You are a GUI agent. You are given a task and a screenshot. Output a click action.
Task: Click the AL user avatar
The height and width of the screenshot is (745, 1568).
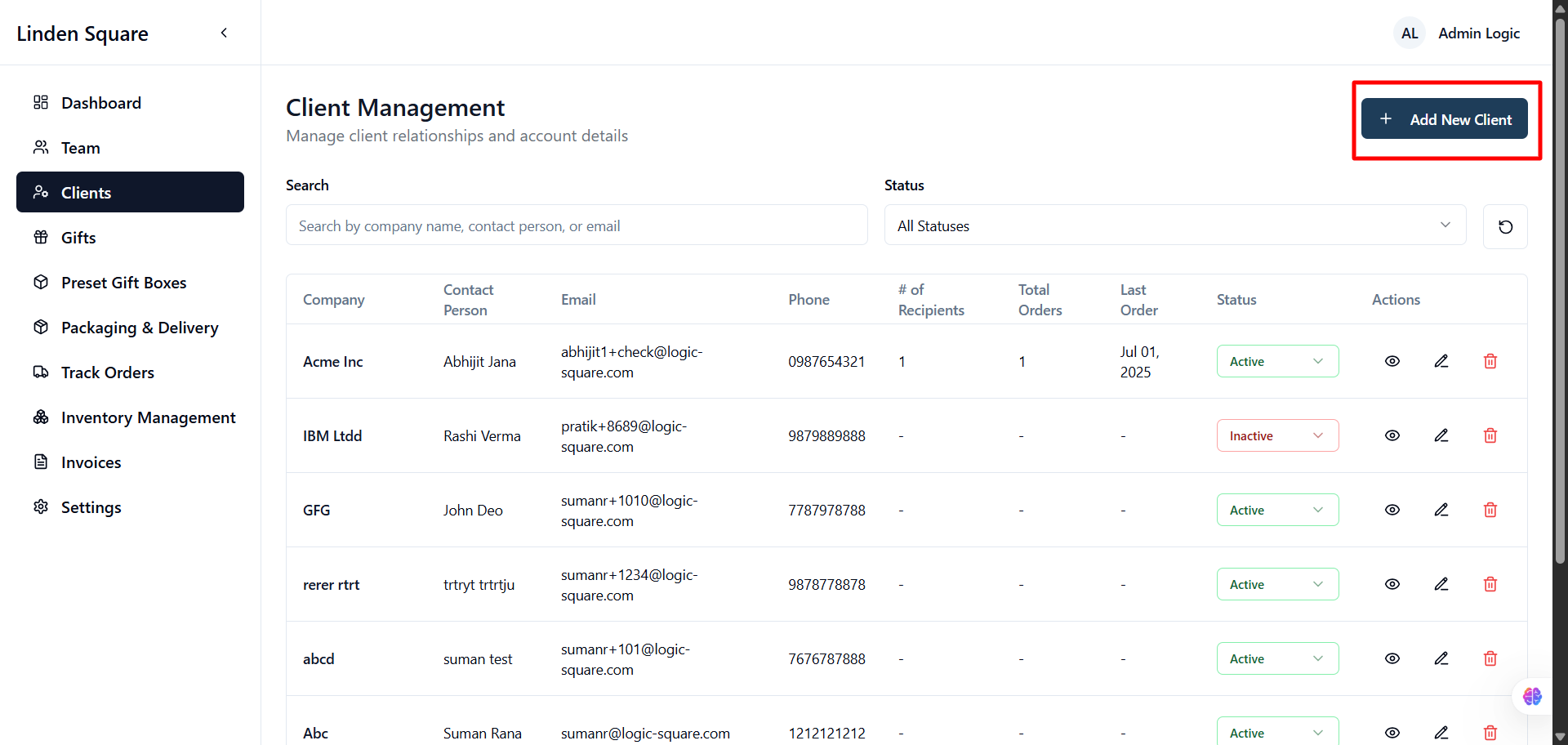(1410, 33)
